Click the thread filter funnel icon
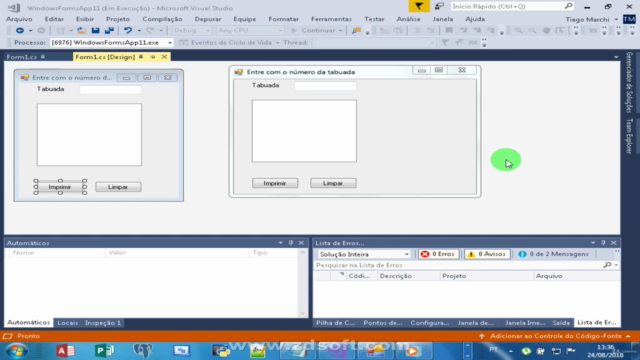640x360 pixels. (445, 42)
